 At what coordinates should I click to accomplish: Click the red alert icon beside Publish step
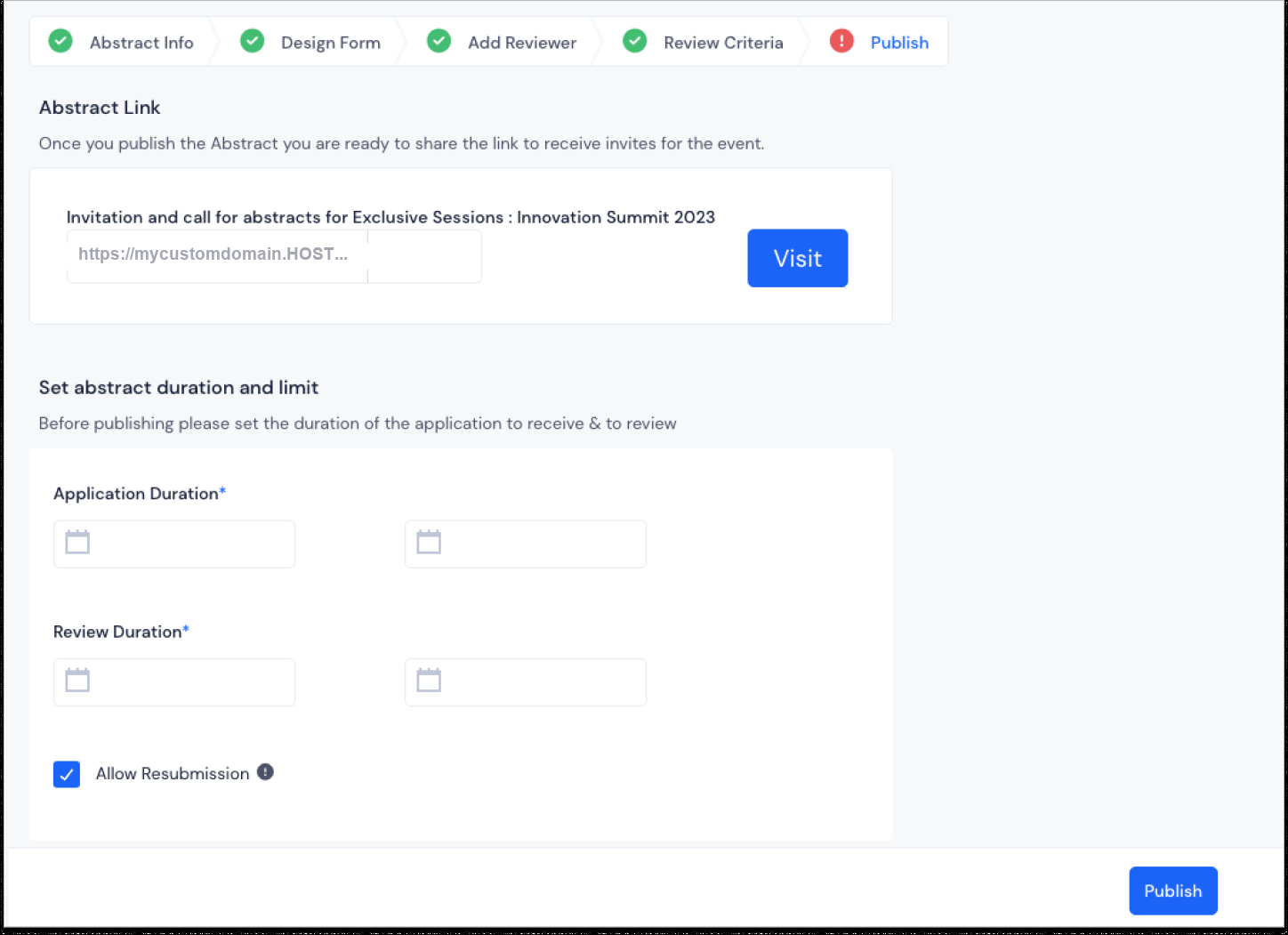coord(841,41)
